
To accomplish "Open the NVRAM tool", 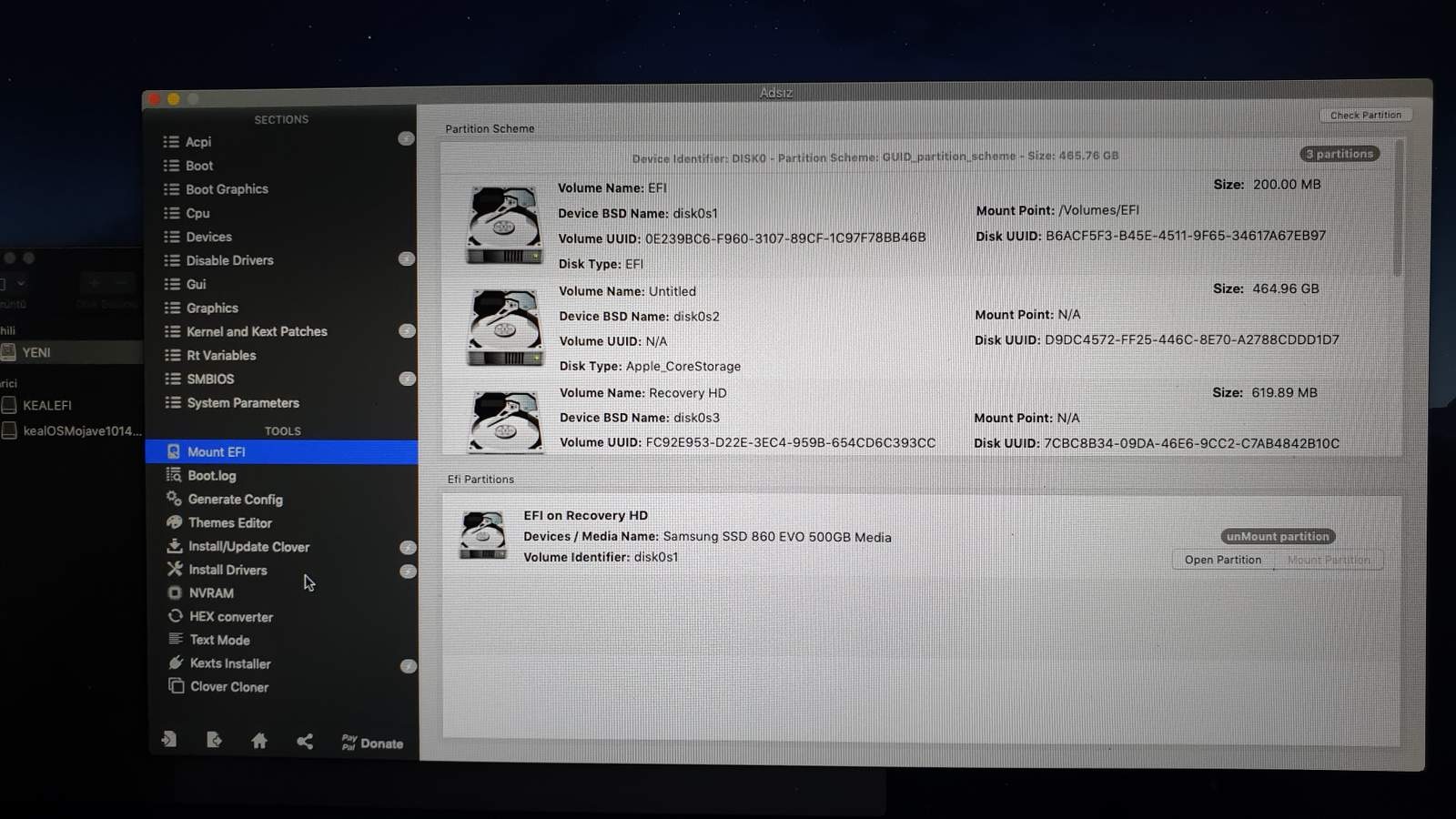I will [x=210, y=593].
